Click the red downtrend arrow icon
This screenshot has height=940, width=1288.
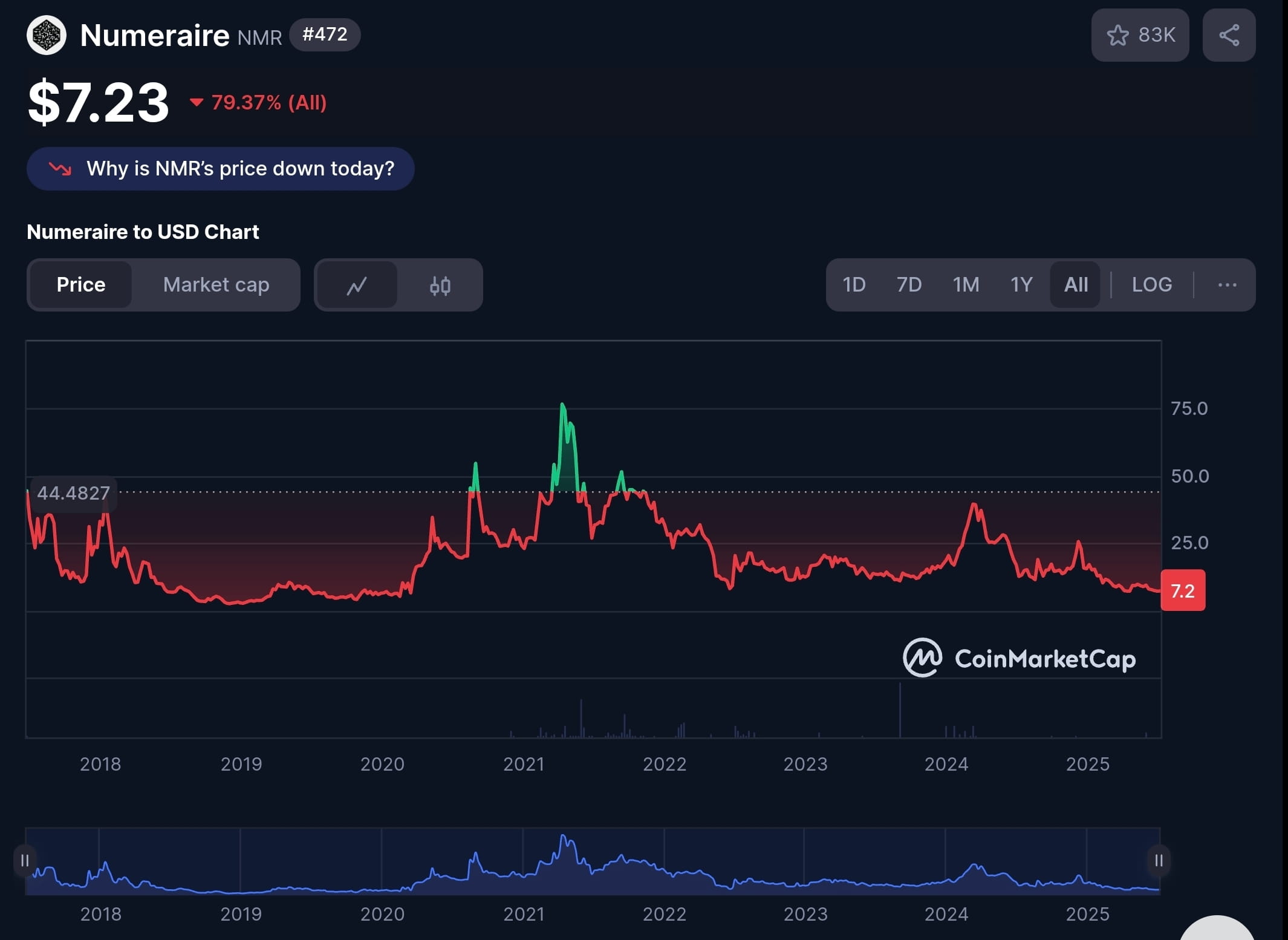point(60,169)
